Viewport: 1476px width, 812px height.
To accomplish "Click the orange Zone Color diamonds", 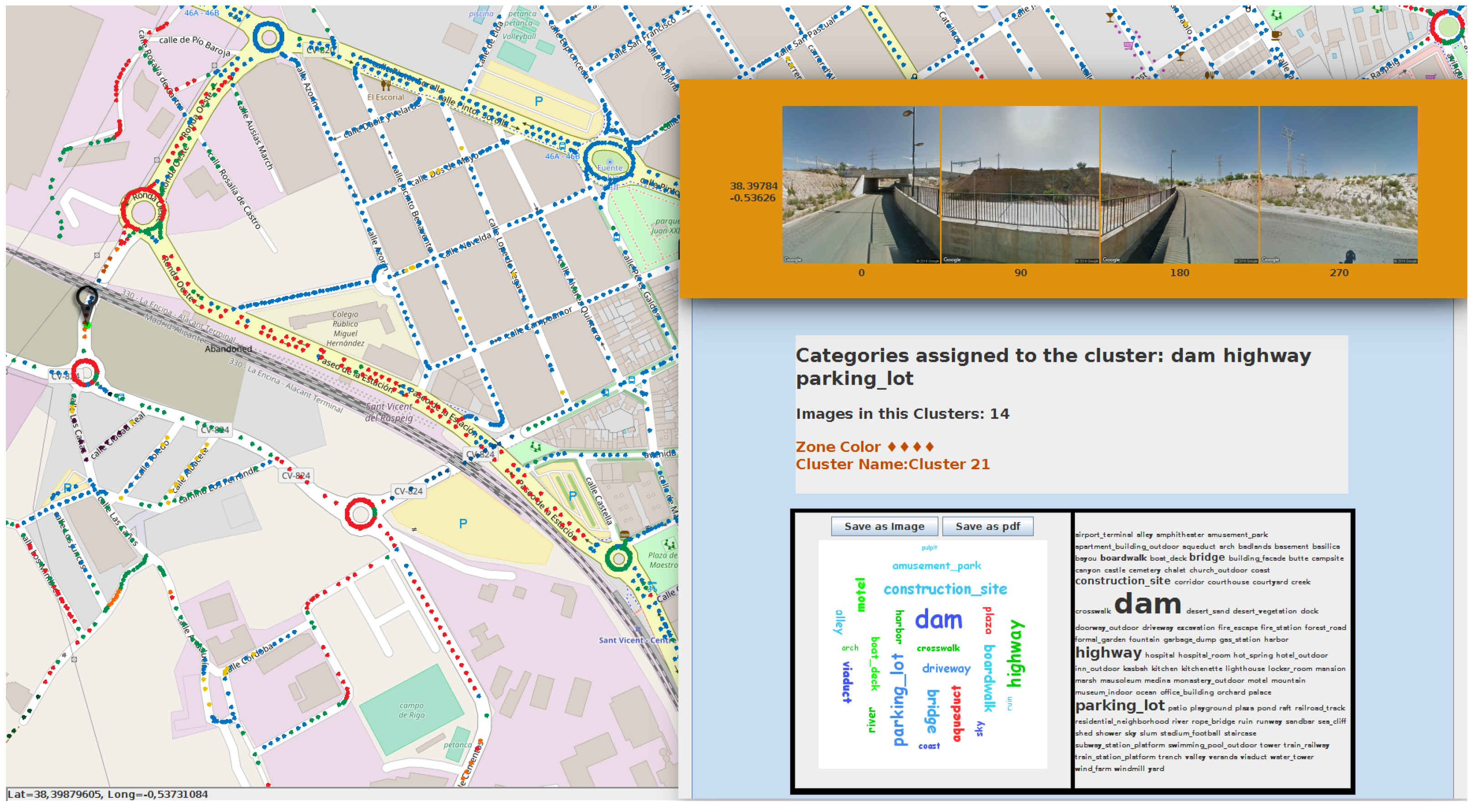I will (910, 447).
